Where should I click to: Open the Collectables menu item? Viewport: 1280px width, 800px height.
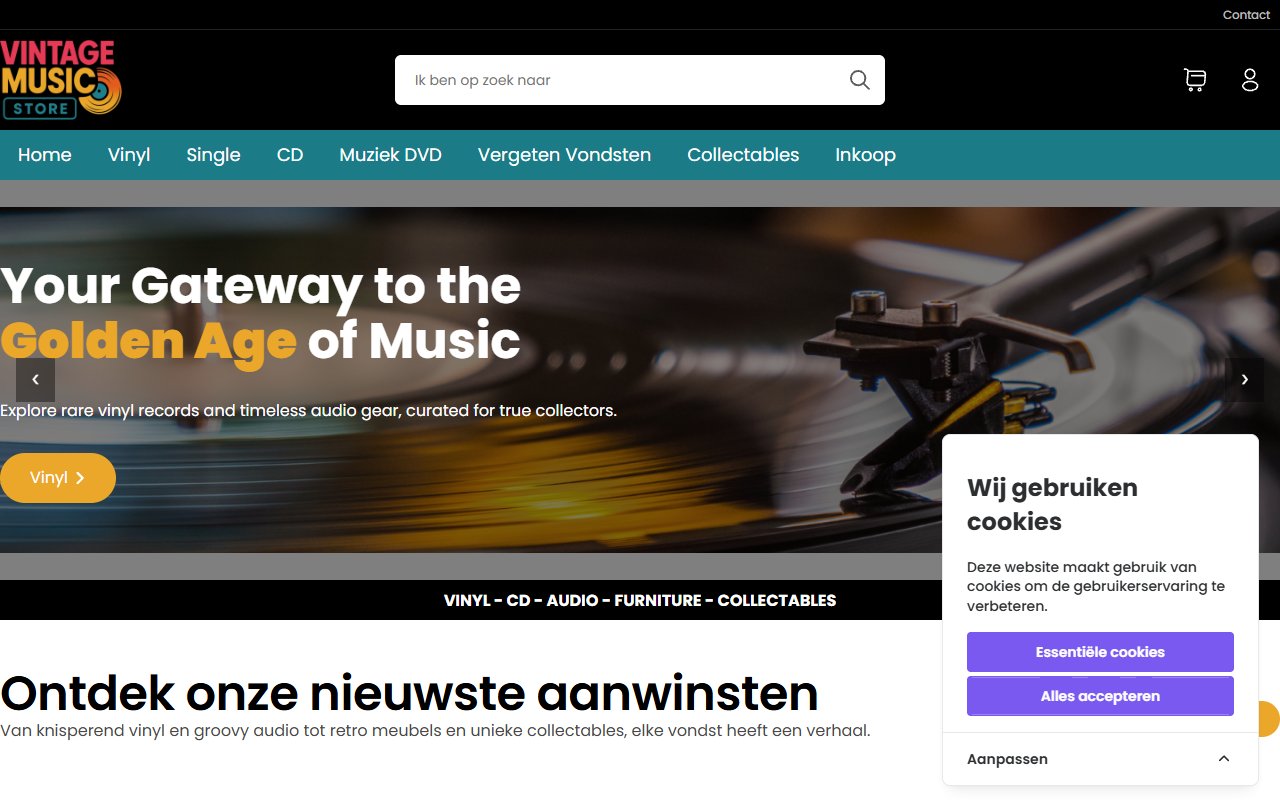pyautogui.click(x=743, y=155)
